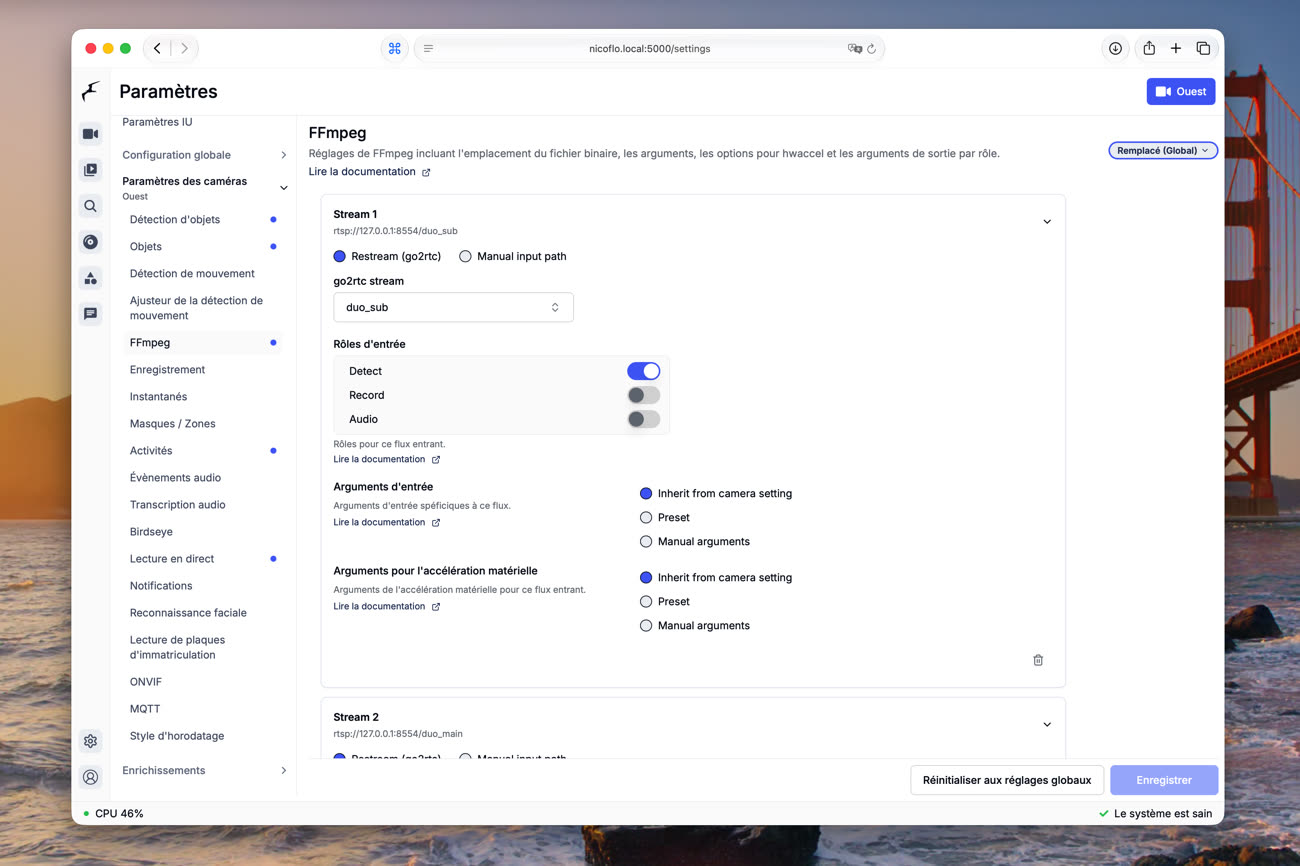Go back in Safari

pyautogui.click(x=158, y=48)
